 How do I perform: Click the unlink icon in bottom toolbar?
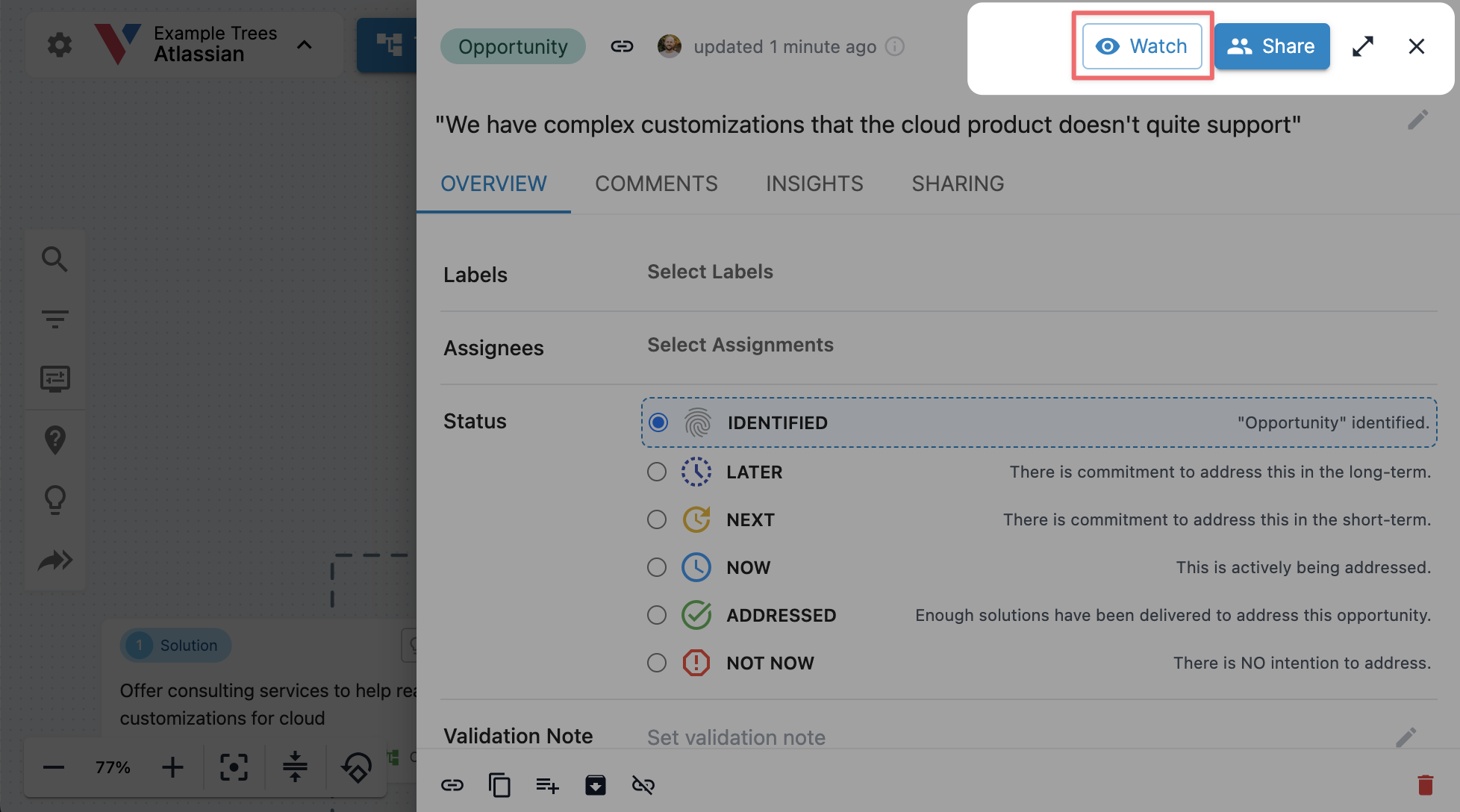pos(643,785)
